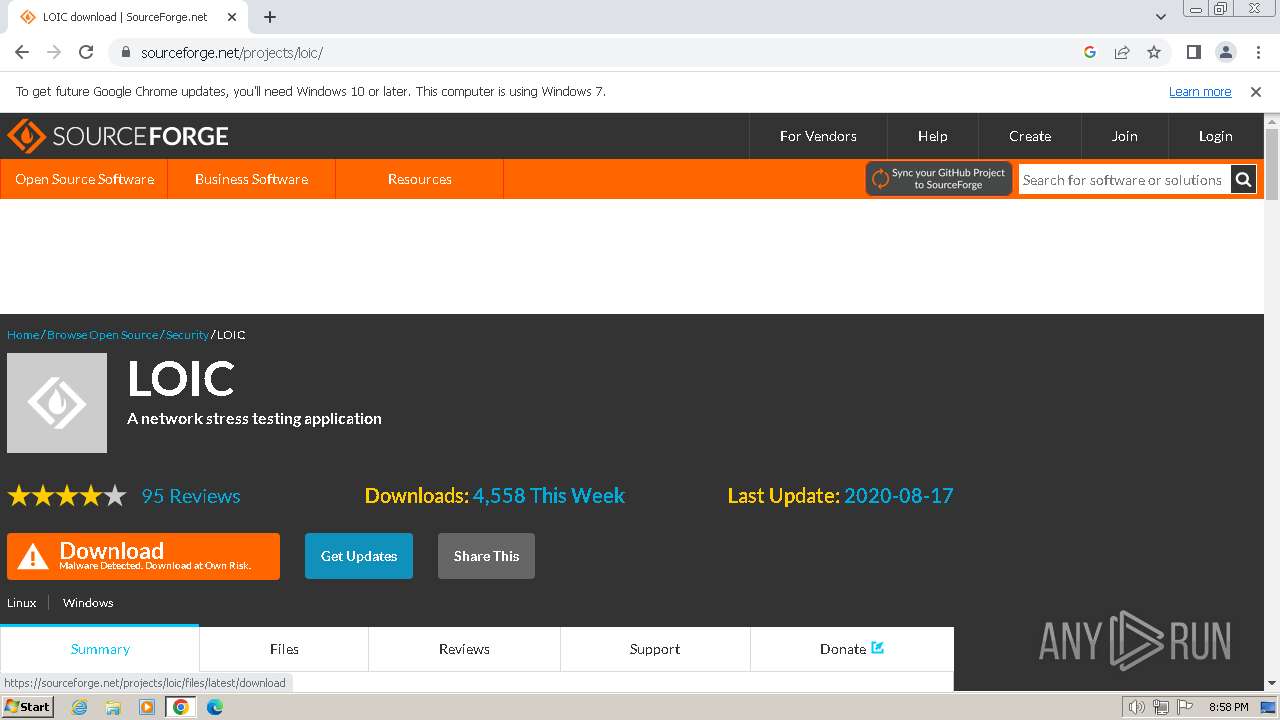Go back with browser back arrow

tap(22, 52)
